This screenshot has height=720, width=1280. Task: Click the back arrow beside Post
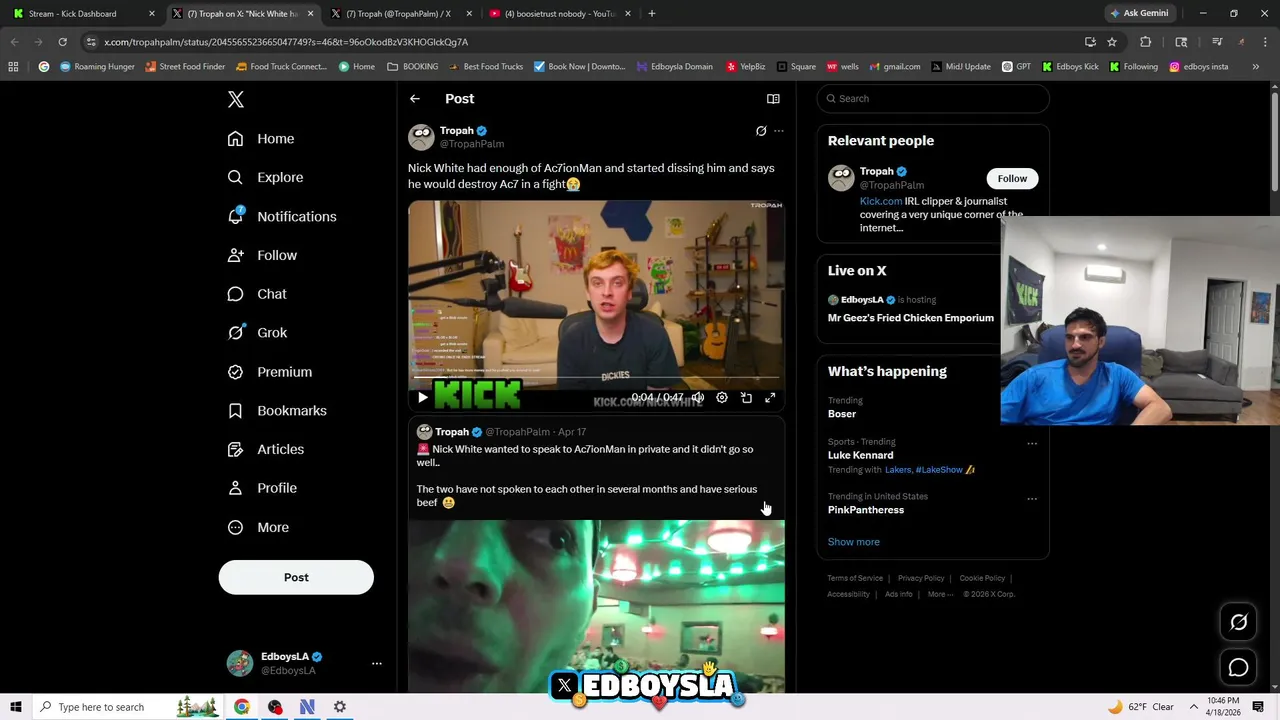(x=415, y=99)
